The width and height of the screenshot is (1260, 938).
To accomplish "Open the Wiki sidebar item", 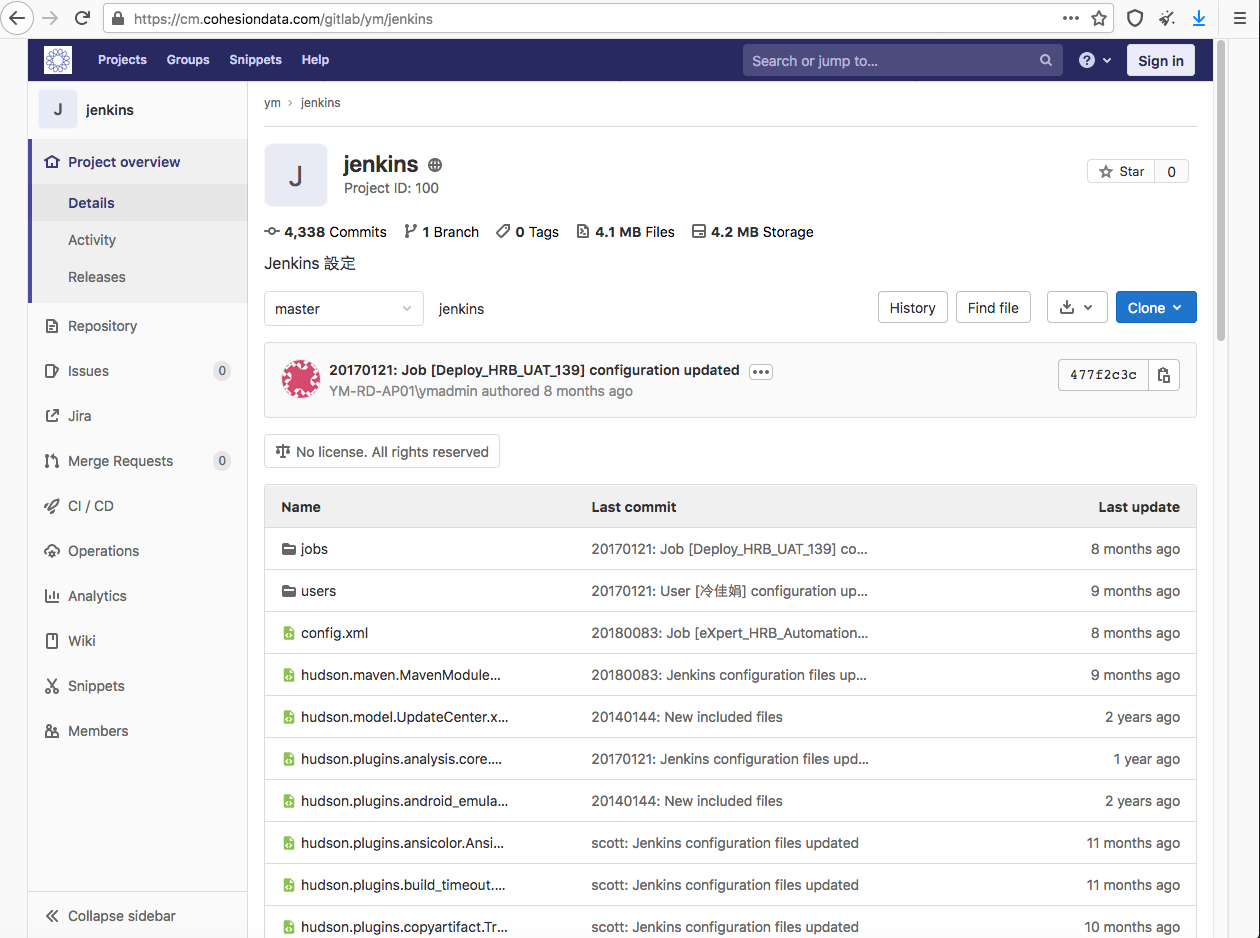I will [x=138, y=641].
